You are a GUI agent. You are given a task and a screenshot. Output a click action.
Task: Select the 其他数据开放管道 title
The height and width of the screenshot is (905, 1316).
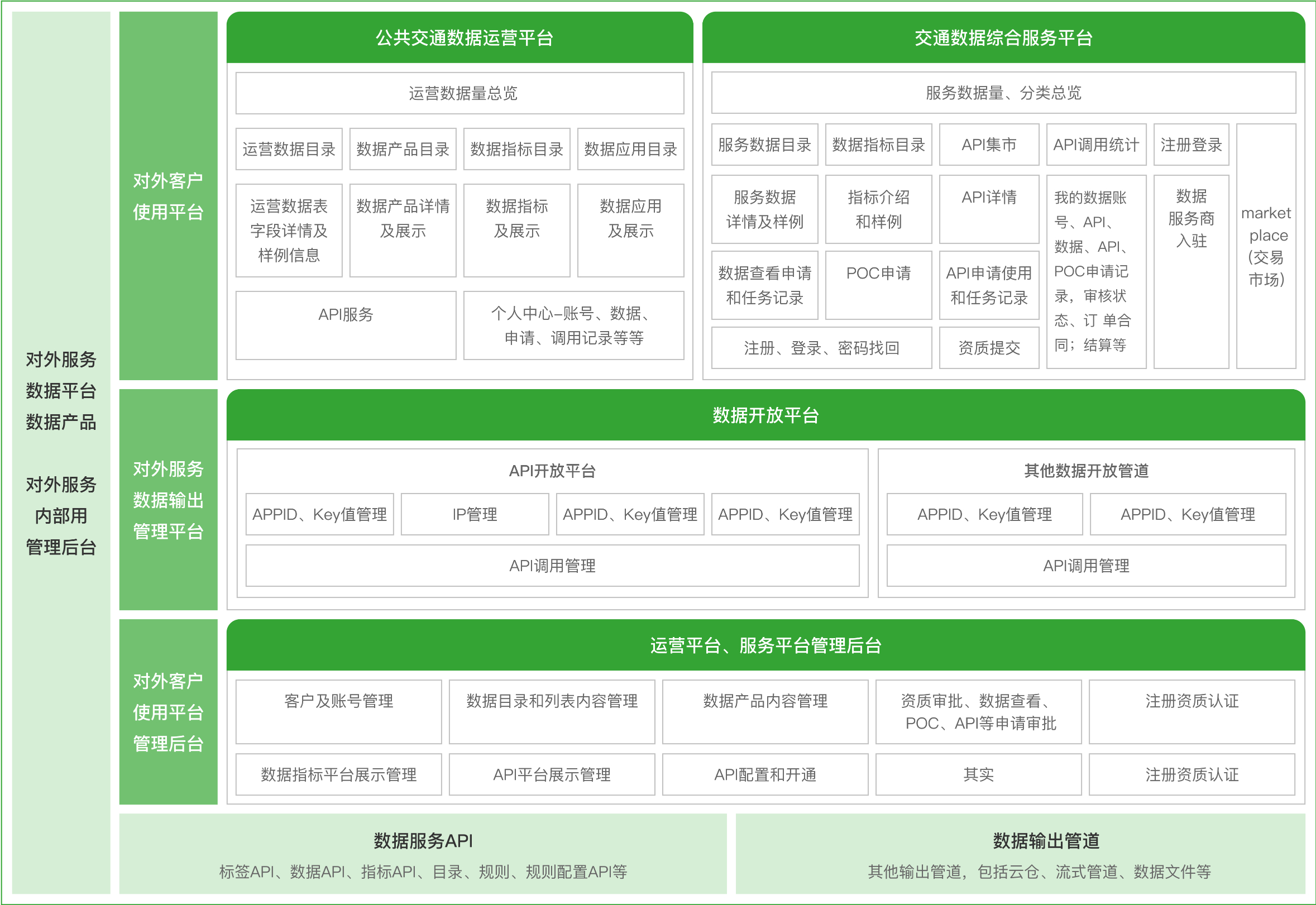point(1086,471)
